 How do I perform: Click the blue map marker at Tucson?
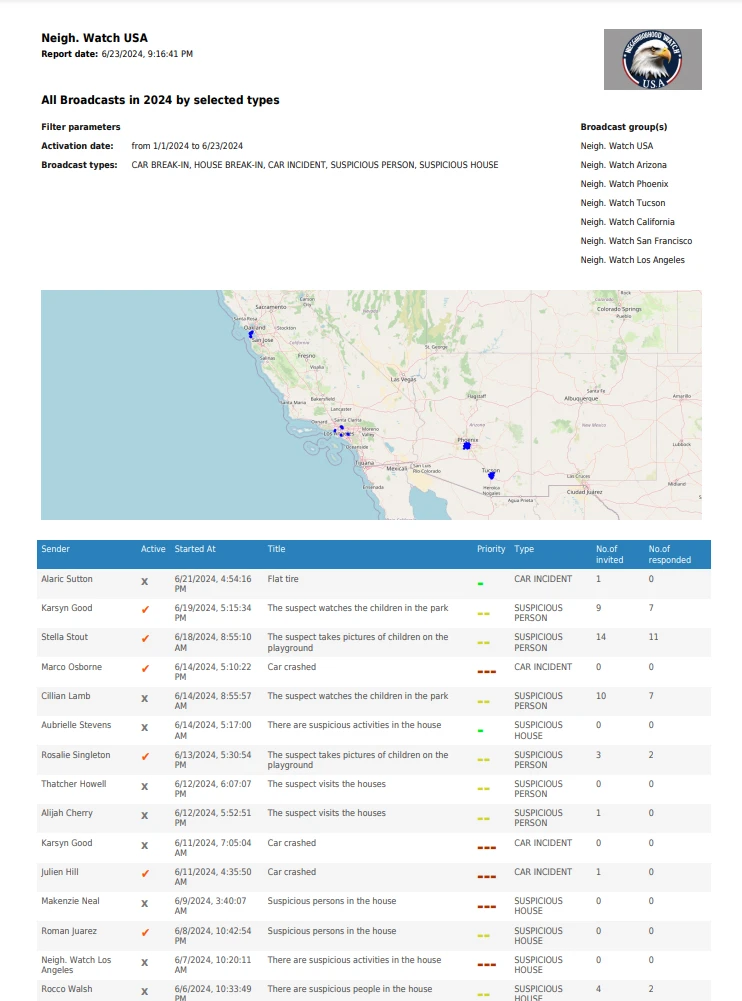(491, 475)
